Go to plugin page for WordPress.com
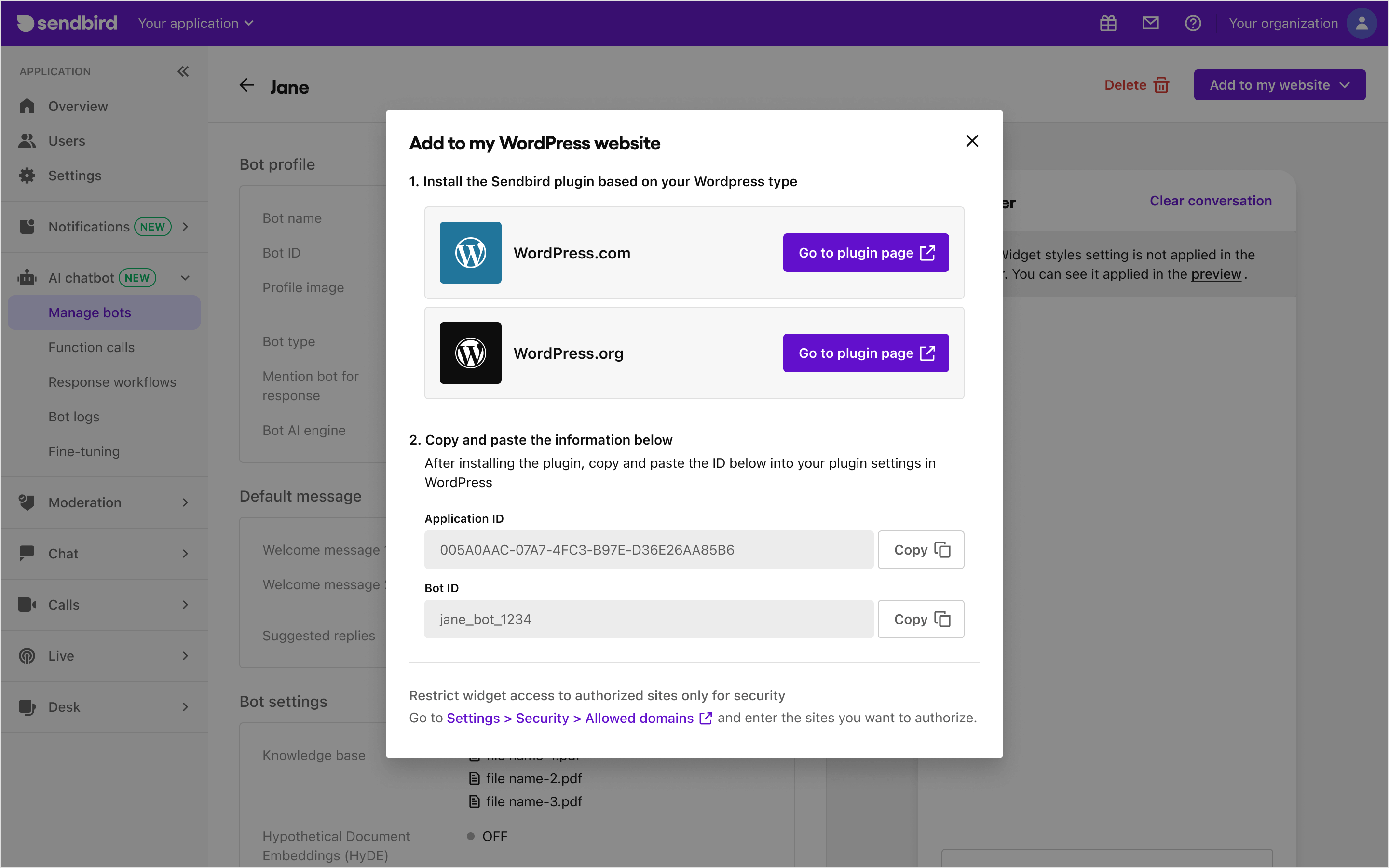1389x868 pixels. pyautogui.click(x=866, y=253)
